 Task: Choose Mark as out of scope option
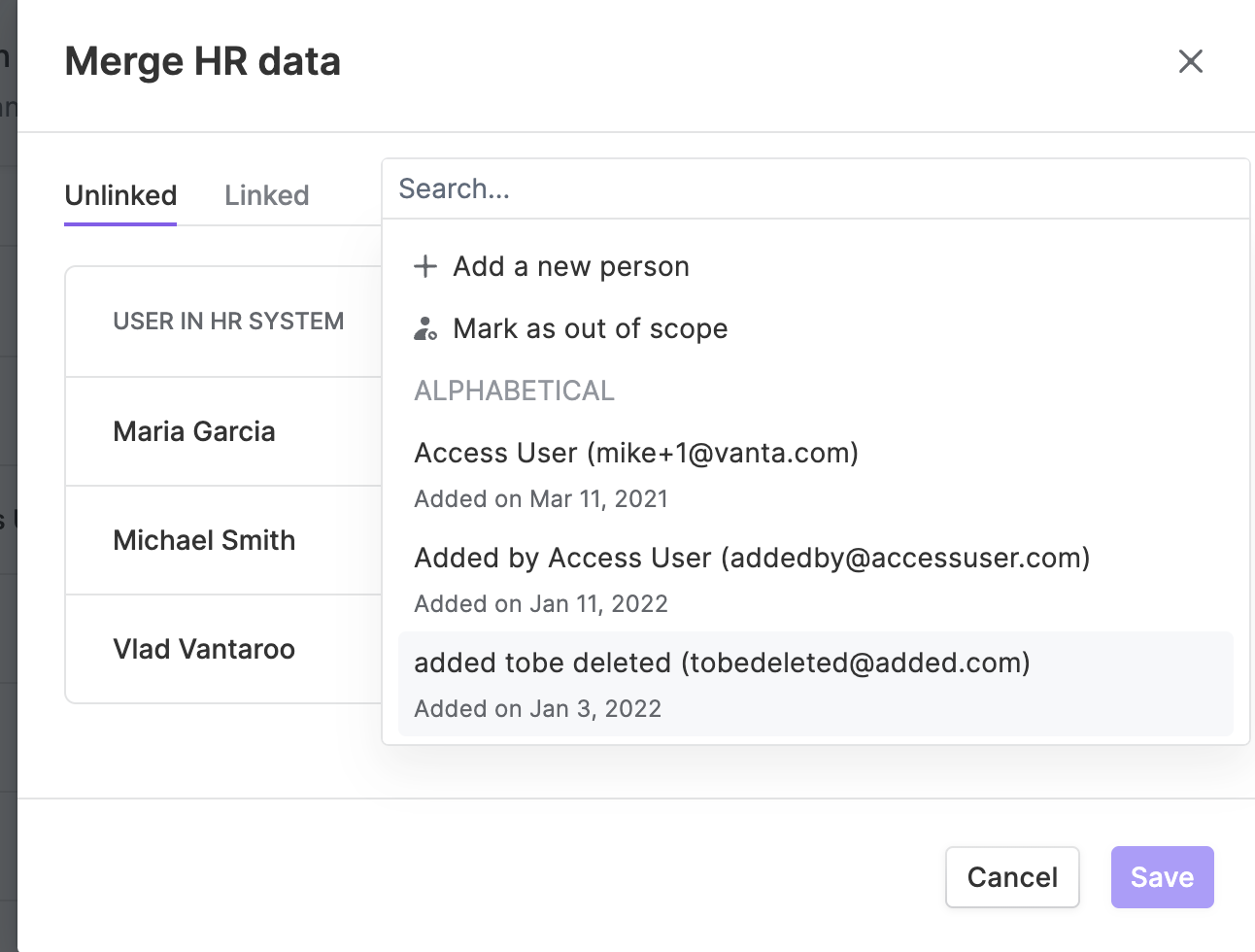pos(815,328)
